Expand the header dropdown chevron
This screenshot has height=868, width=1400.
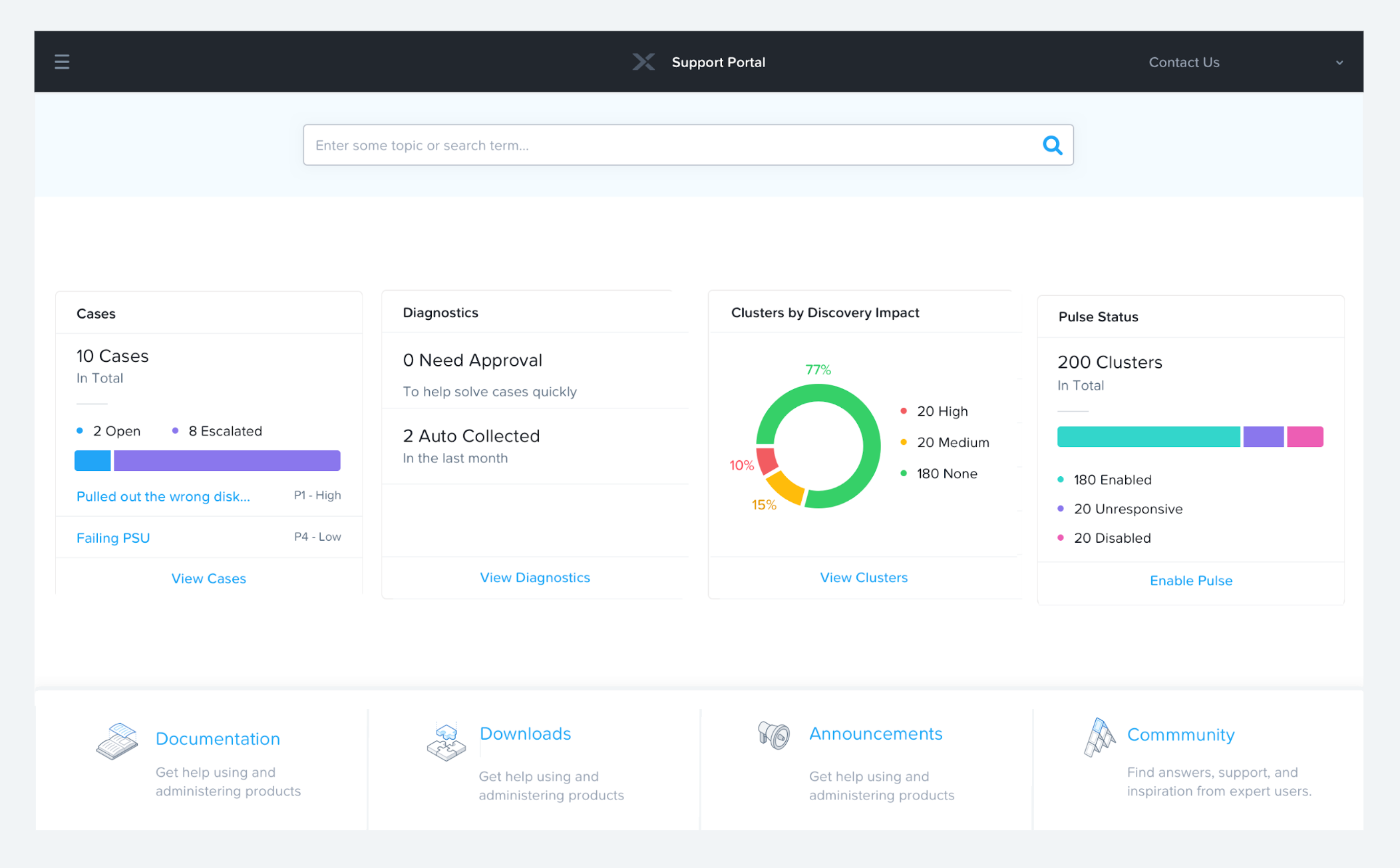click(x=1339, y=63)
